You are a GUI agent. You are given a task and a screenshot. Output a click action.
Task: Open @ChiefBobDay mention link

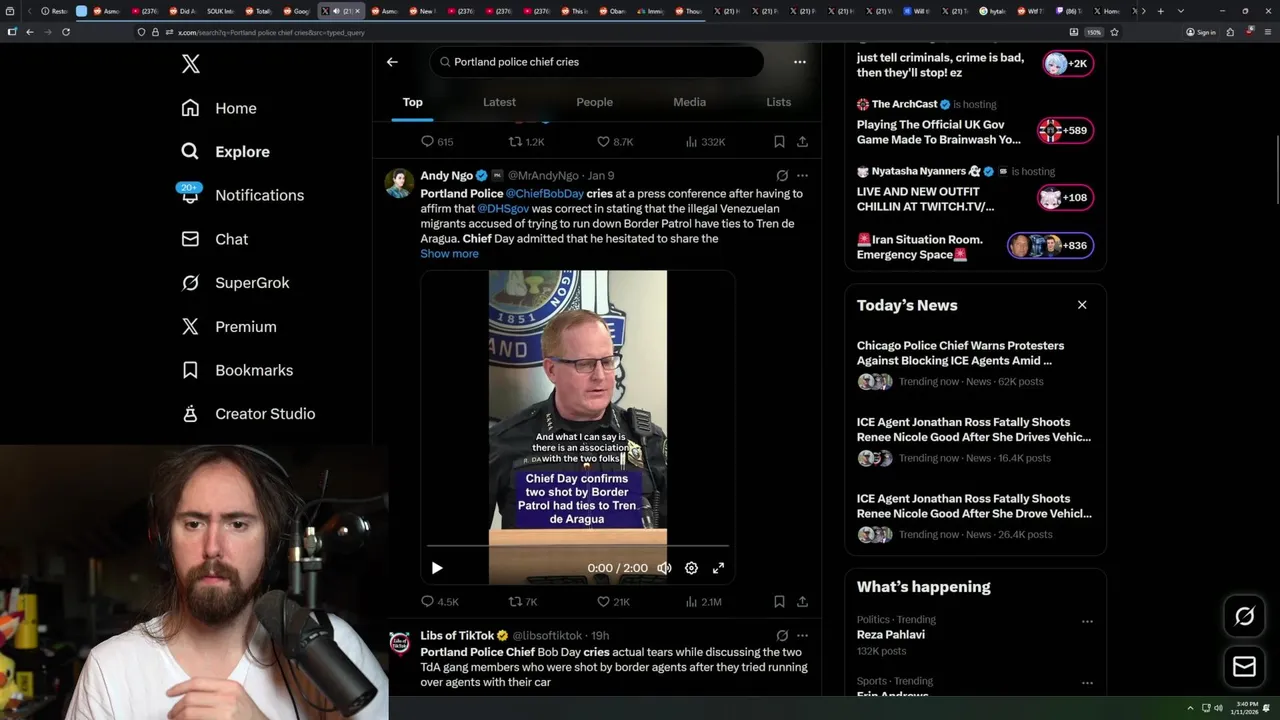click(544, 194)
